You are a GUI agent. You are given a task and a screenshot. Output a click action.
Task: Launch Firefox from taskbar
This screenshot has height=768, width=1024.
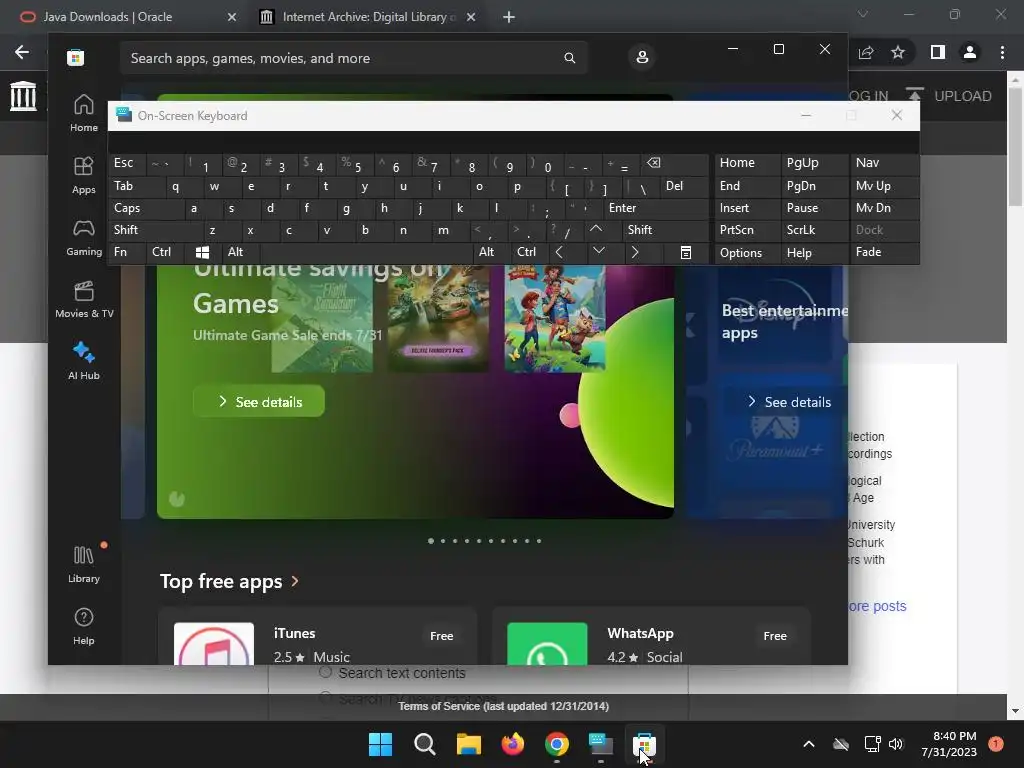pos(513,744)
